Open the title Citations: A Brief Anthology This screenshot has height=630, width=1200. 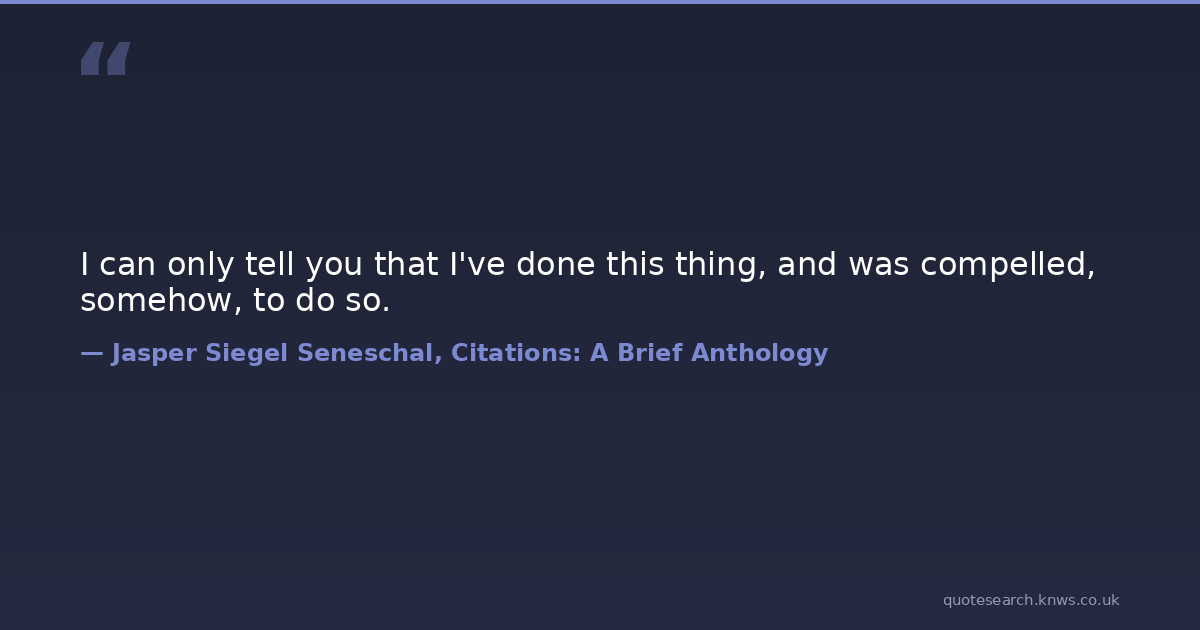(x=639, y=353)
